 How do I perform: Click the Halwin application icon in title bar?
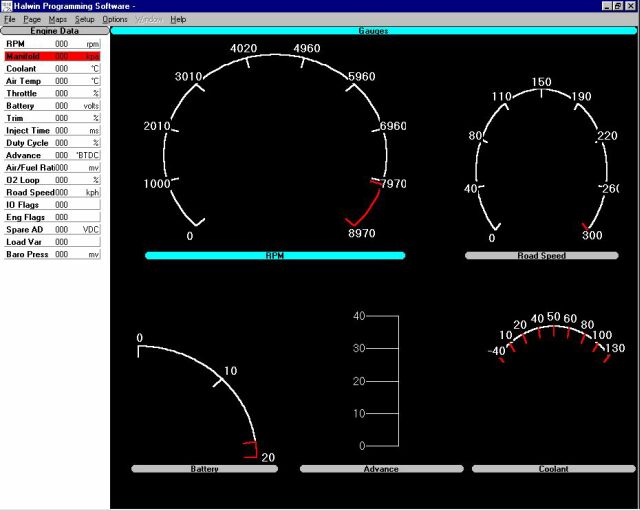pos(9,6)
